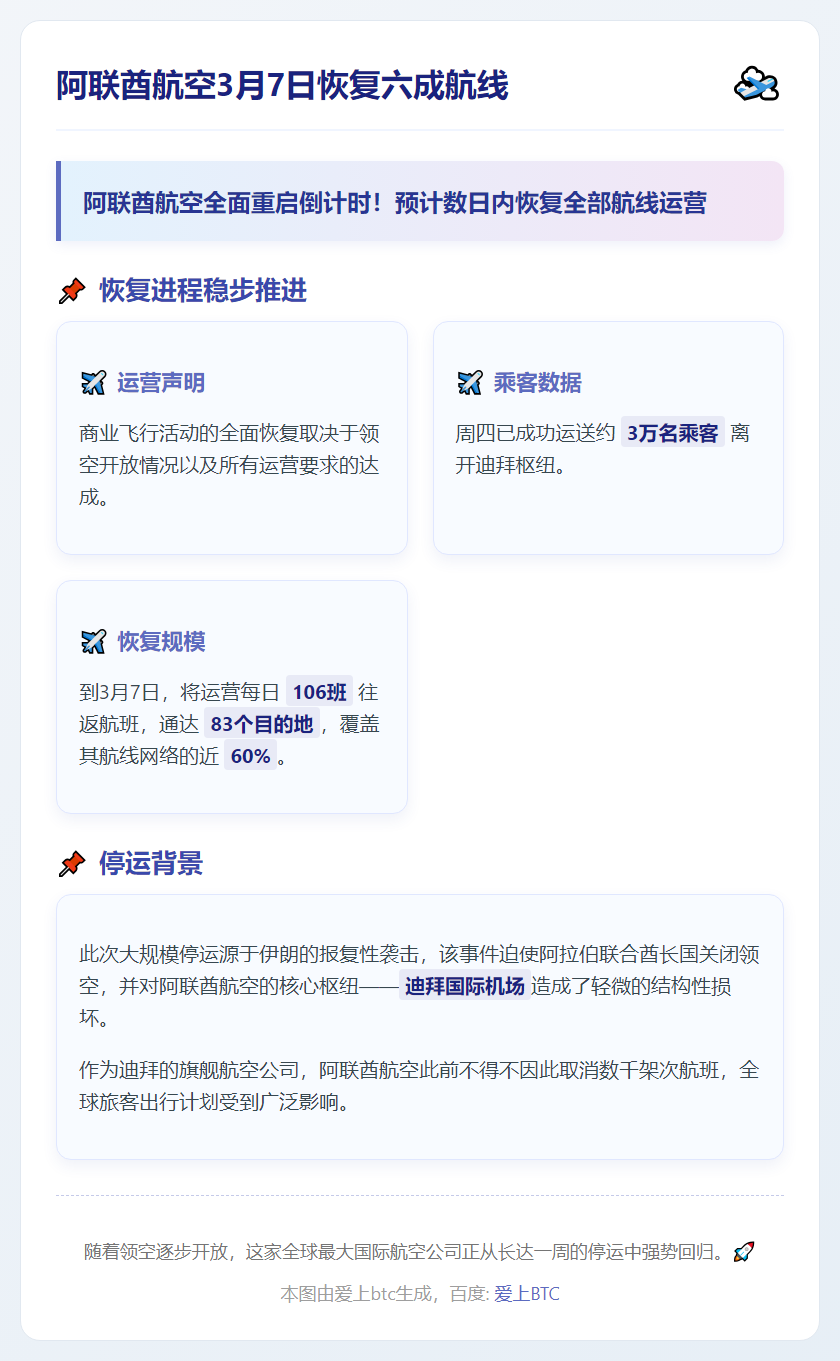Click the rocket icon in the footer
Screen dimensions: 840x1361
pos(744,1251)
